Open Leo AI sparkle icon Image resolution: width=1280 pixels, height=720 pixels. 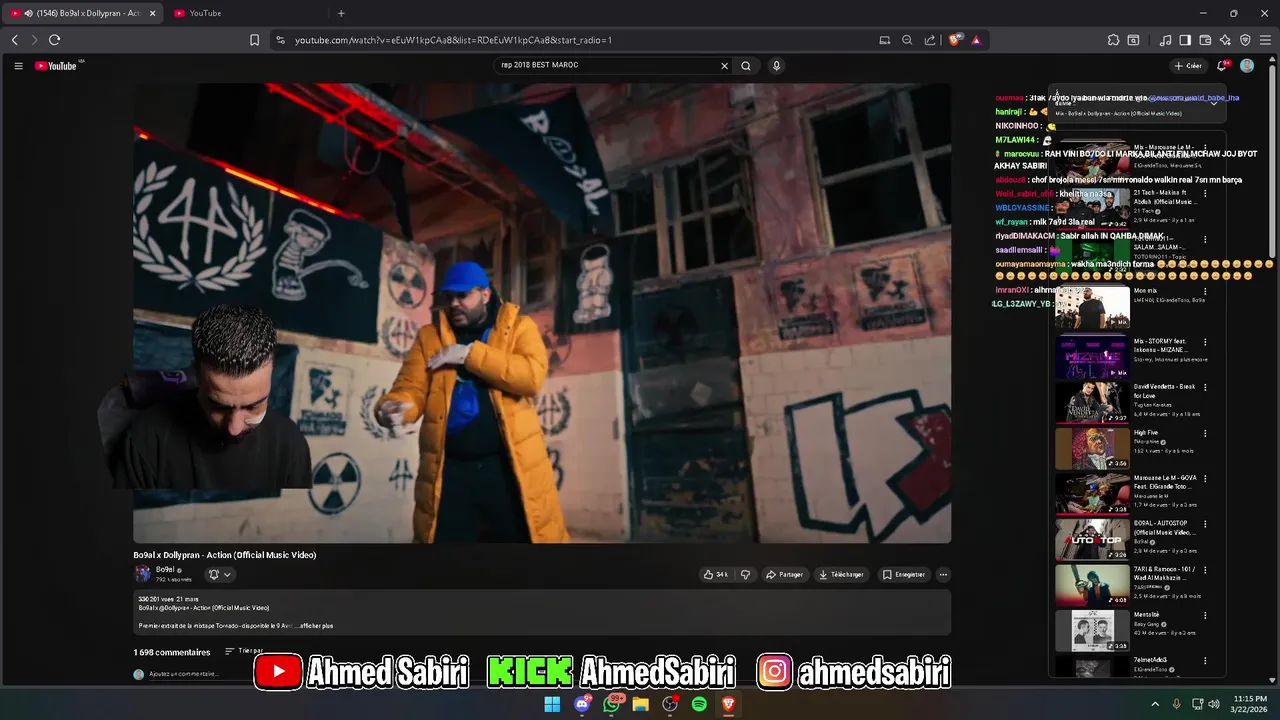coord(1225,40)
